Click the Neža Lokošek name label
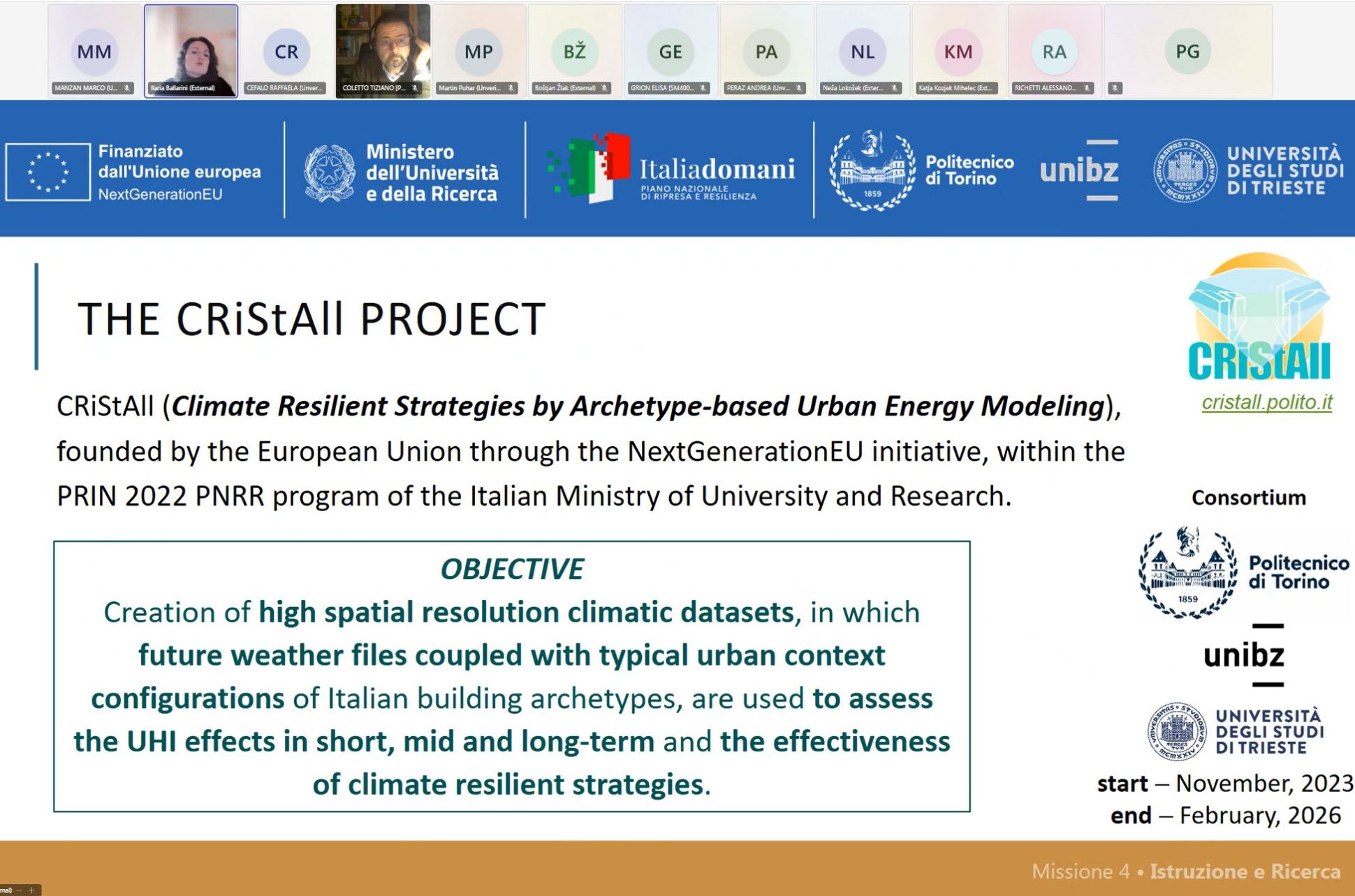1355x896 pixels. pos(853,88)
